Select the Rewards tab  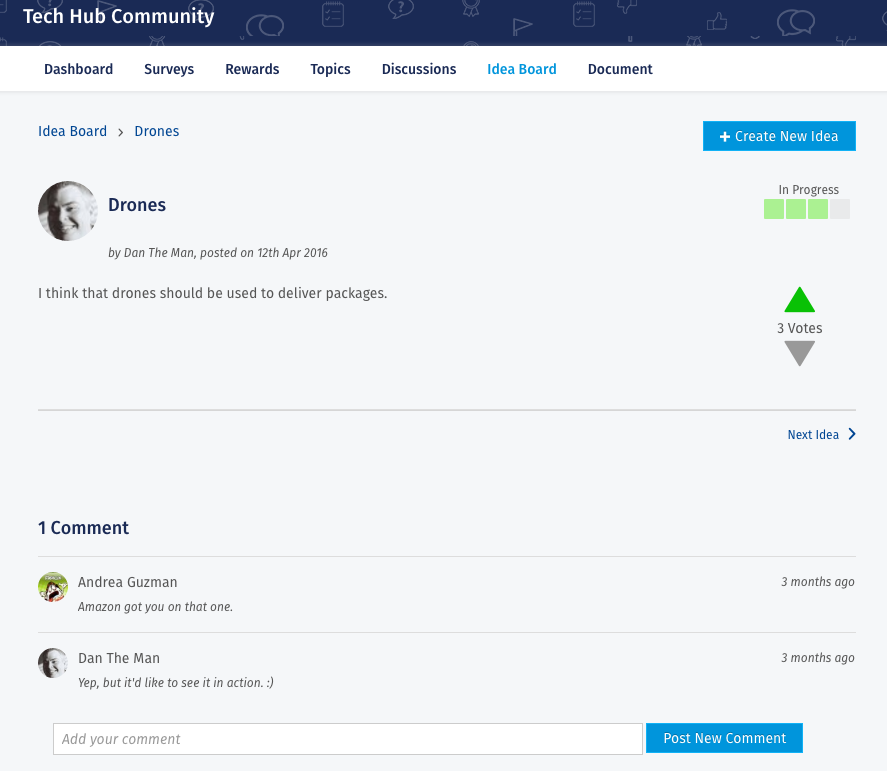pos(252,69)
